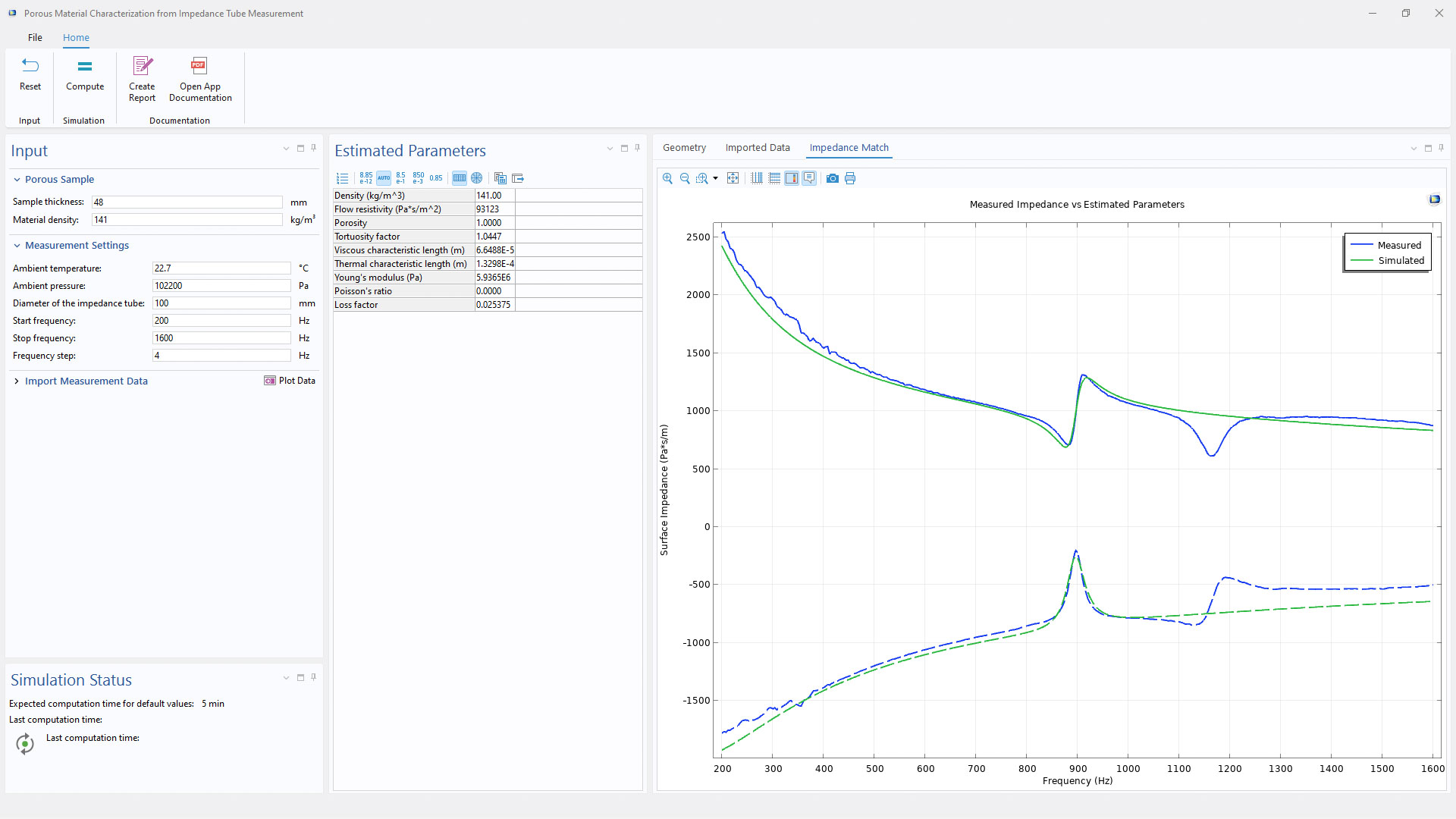Screen dimensions: 1456x819
Task: Zoom out on the impedance plot
Action: [x=685, y=178]
